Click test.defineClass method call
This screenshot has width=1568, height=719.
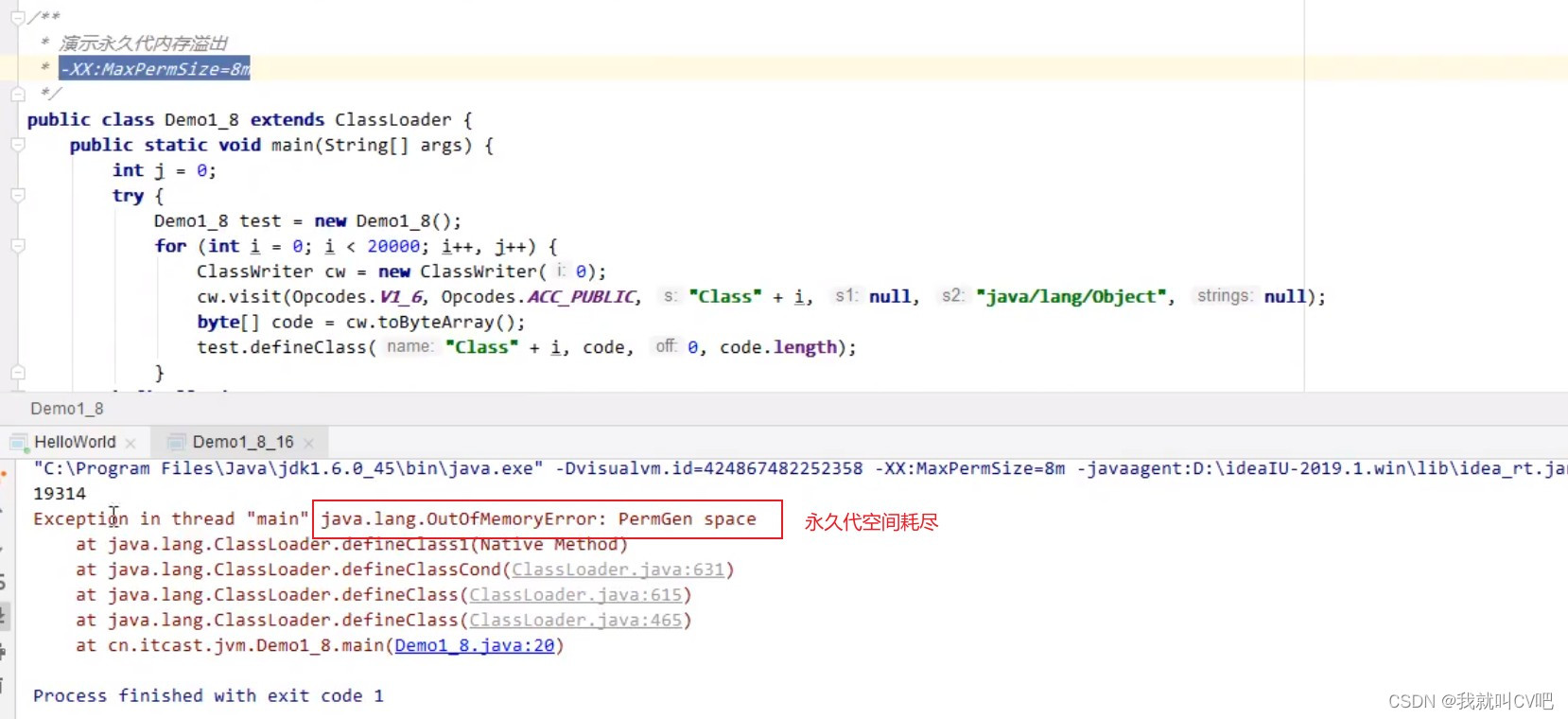pos(282,347)
